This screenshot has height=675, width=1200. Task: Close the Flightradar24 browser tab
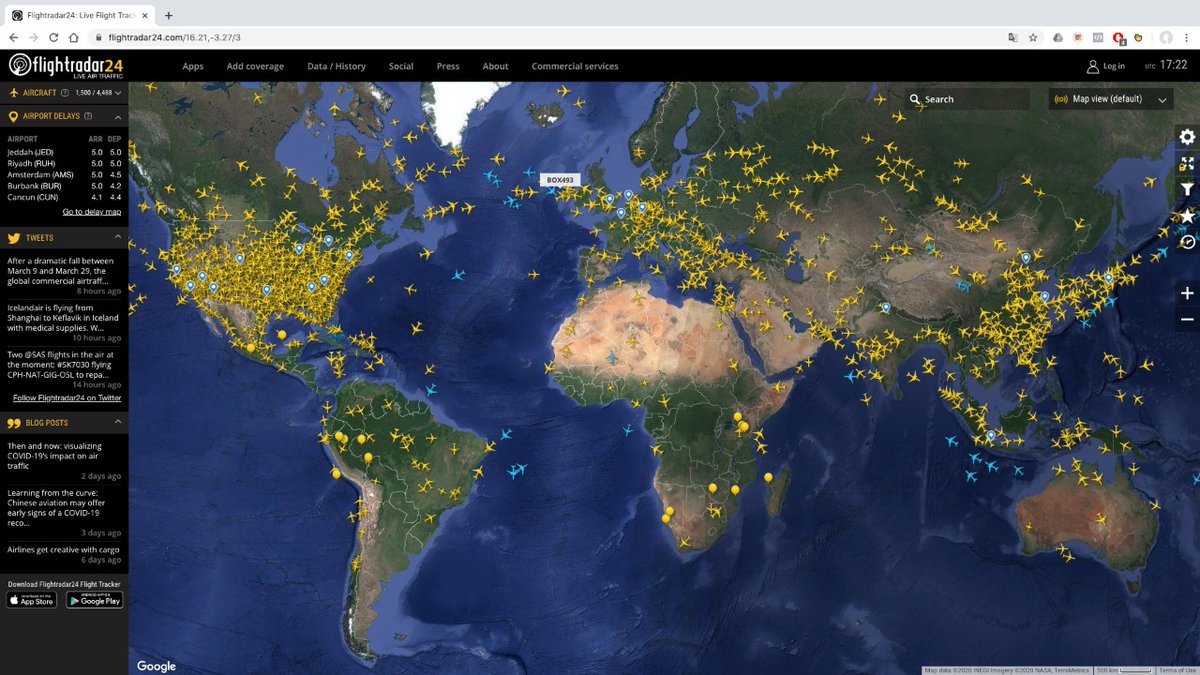(x=144, y=15)
